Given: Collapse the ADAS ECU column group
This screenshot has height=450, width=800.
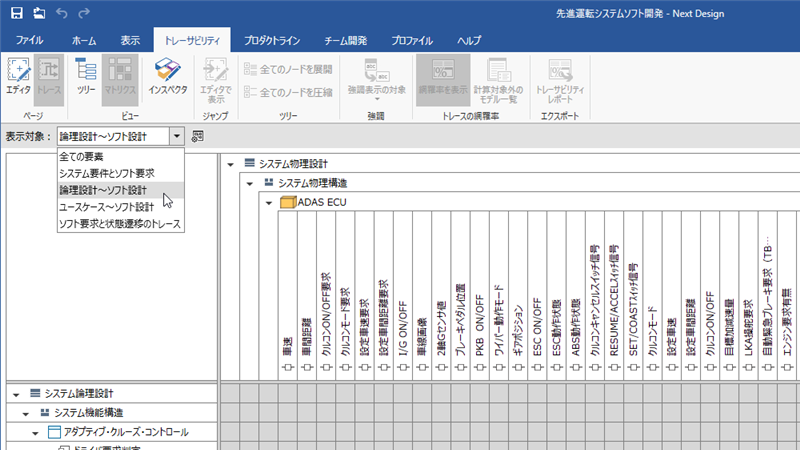Looking at the screenshot, I should [269, 203].
